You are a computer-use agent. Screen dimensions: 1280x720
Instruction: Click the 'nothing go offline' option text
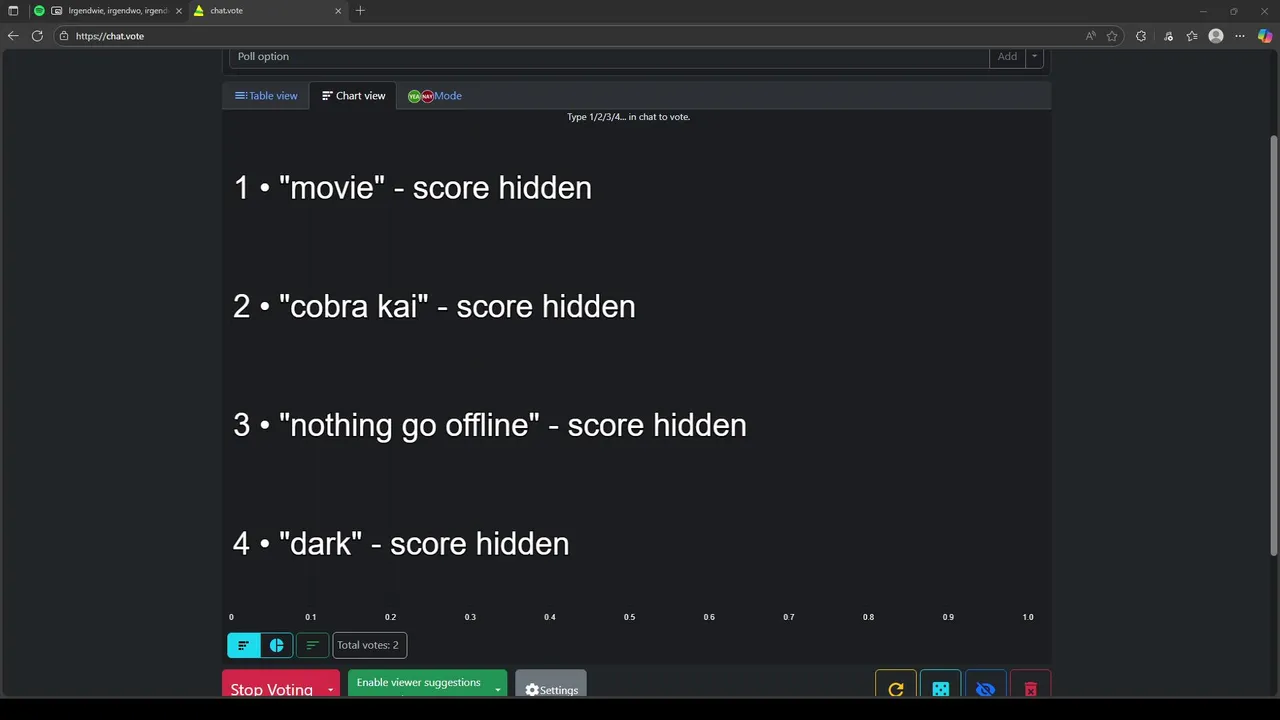[x=489, y=425]
